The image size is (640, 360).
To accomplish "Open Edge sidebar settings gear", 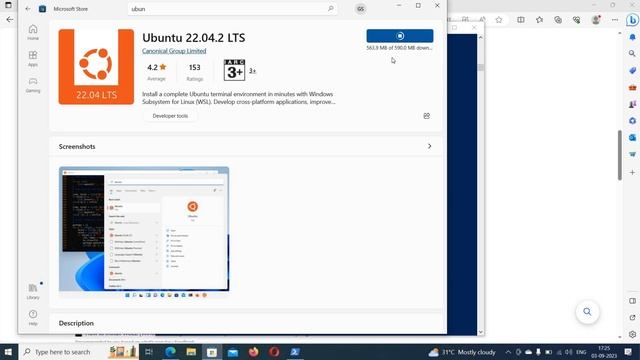I will tap(632, 334).
